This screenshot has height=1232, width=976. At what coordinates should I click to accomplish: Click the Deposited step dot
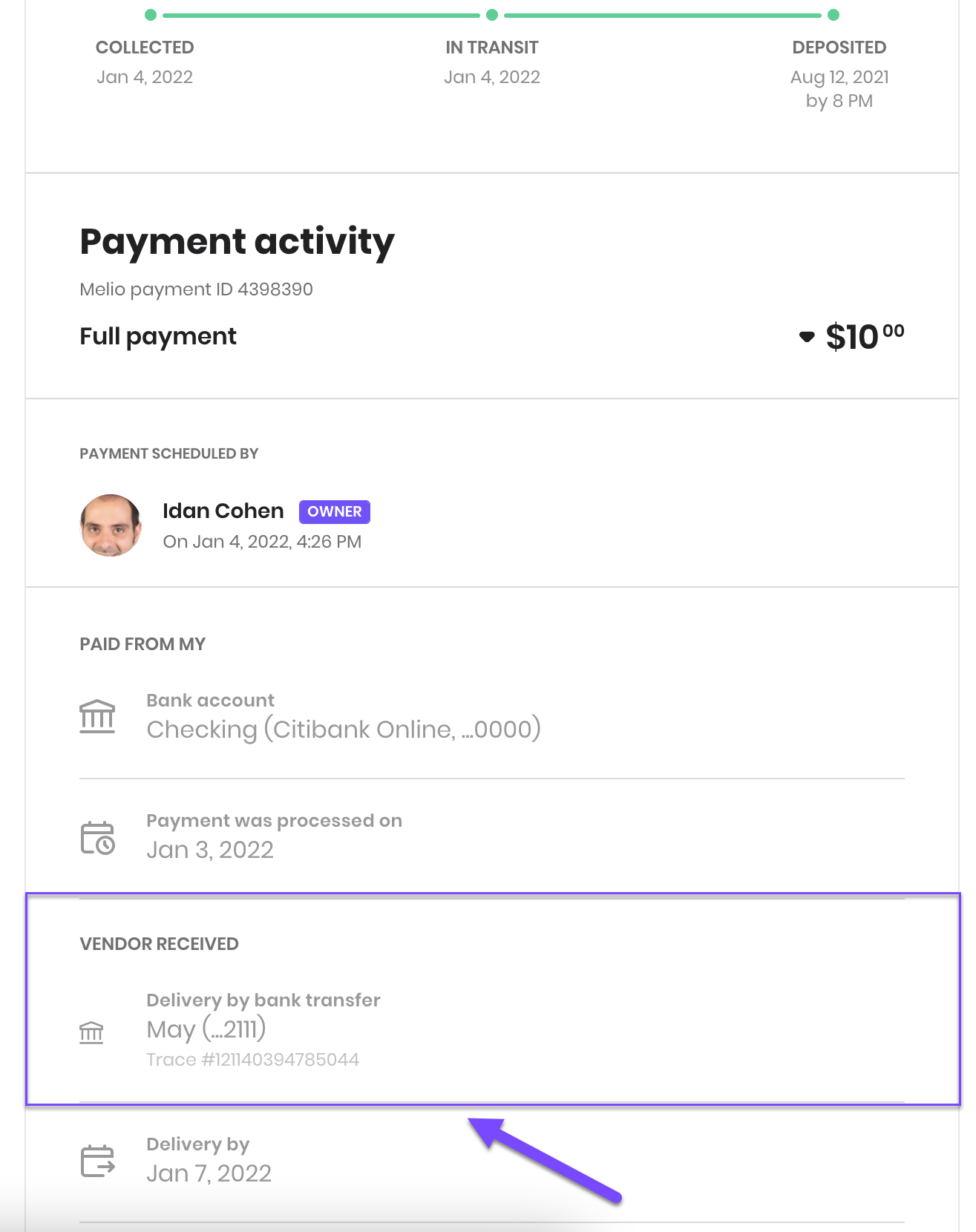point(833,15)
